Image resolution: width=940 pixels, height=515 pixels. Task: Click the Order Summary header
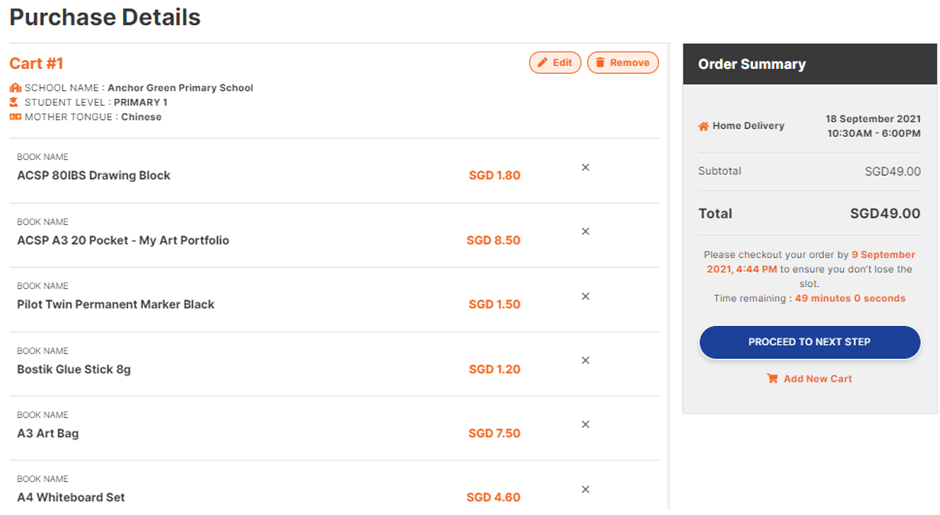tap(810, 64)
